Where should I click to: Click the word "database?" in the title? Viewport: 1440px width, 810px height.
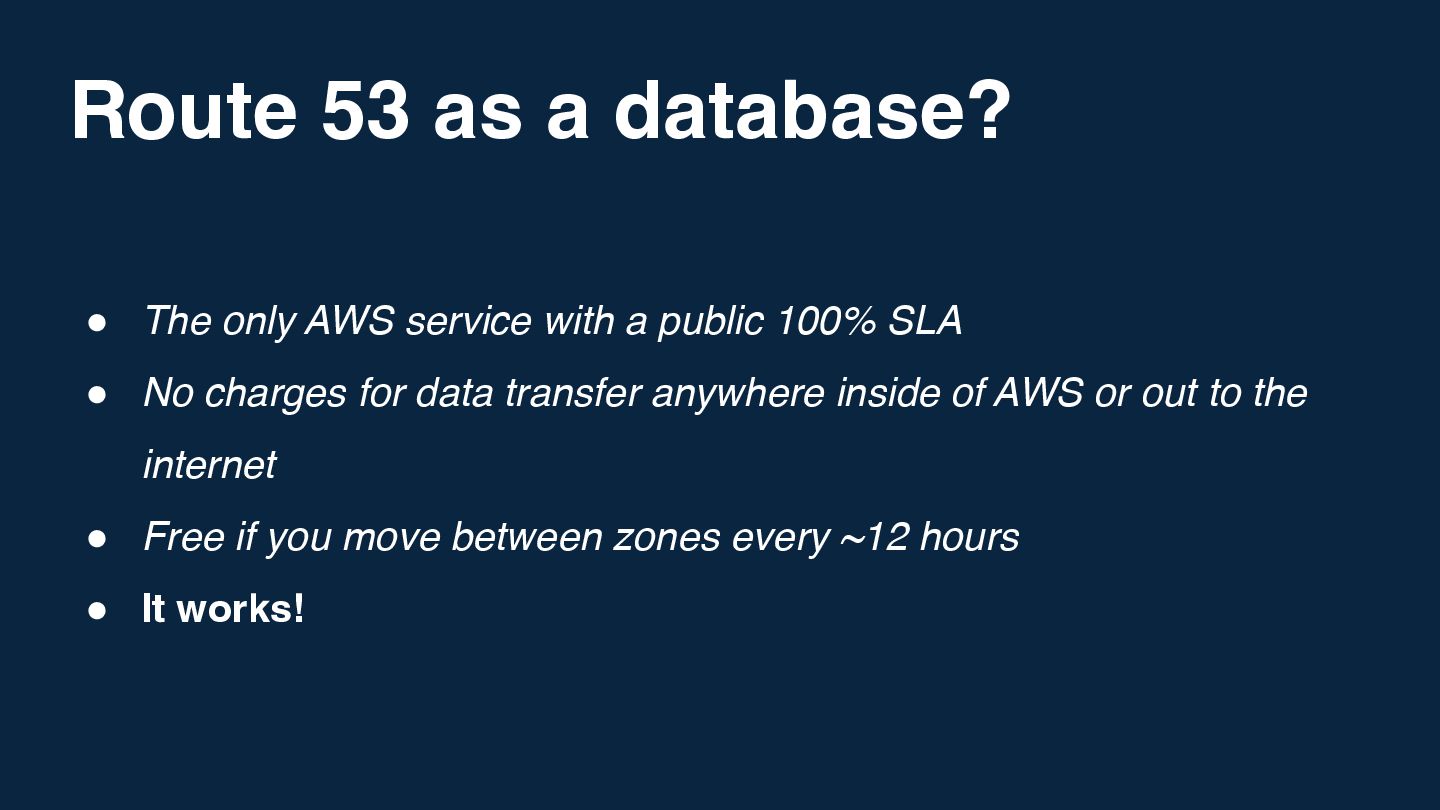[812, 110]
